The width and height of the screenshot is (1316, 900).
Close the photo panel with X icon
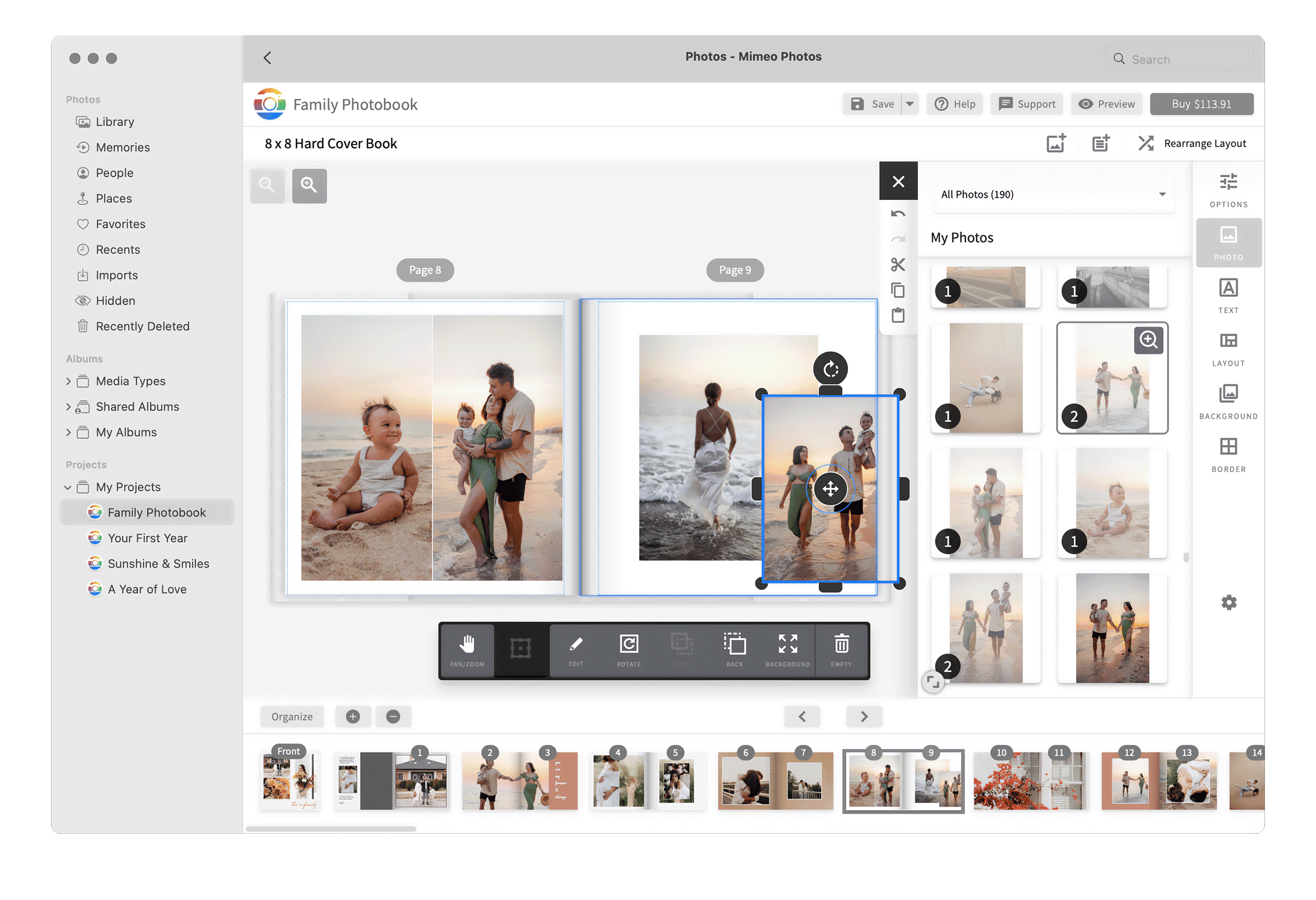point(898,181)
